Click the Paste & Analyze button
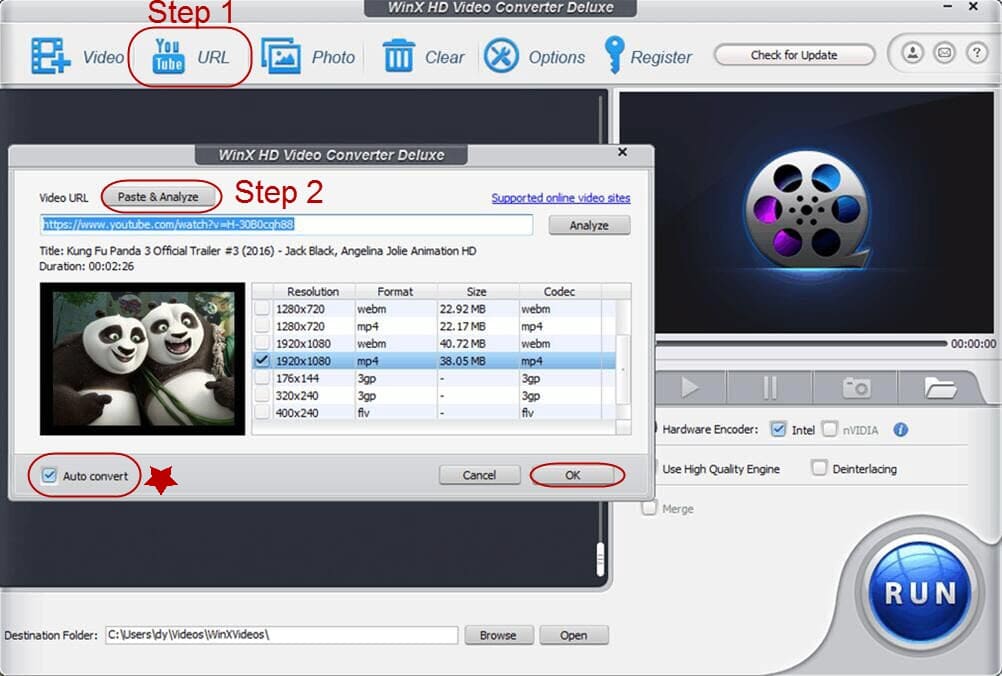The height and width of the screenshot is (676, 1002). click(x=158, y=197)
